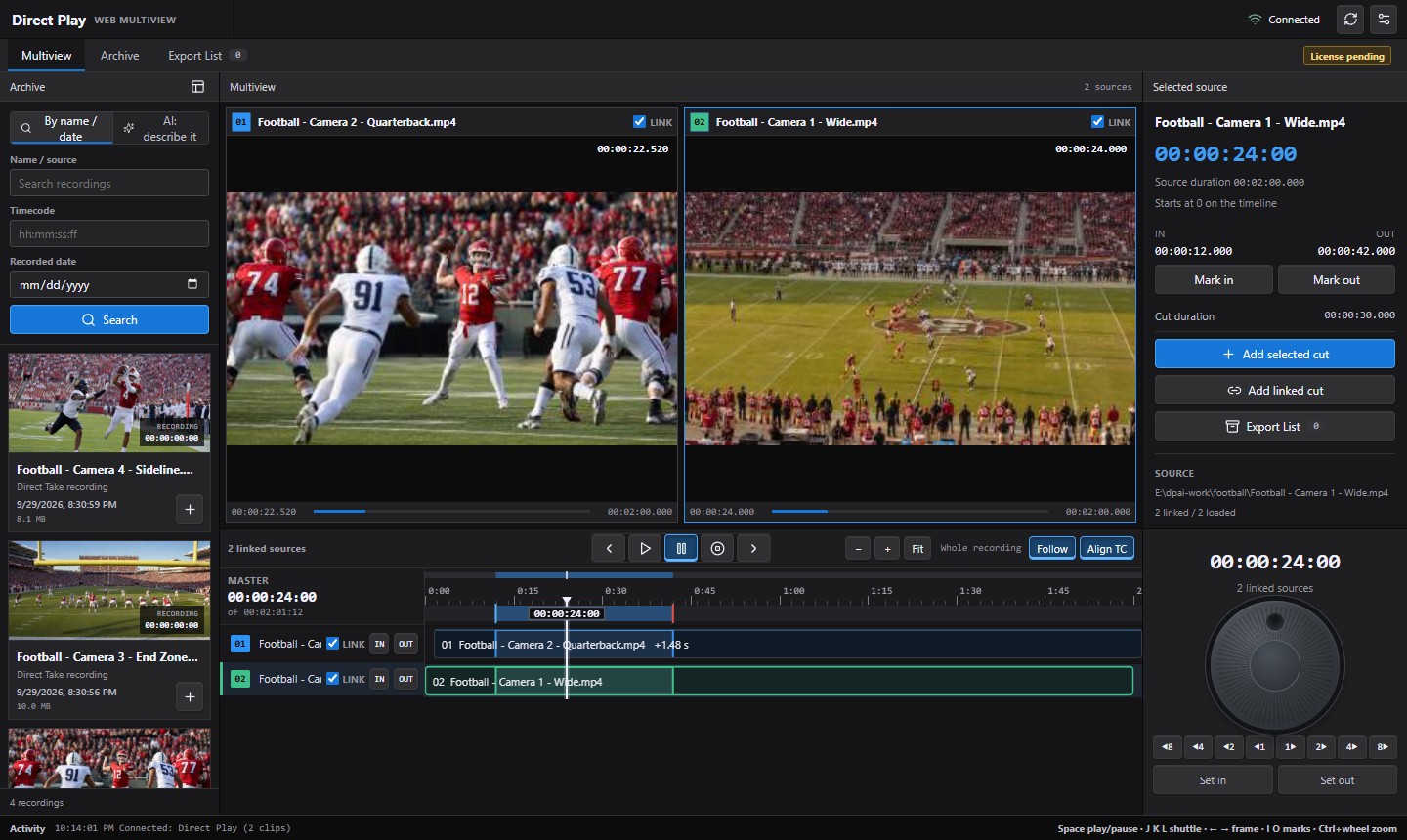Image resolution: width=1407 pixels, height=840 pixels.
Task: Select the AI: describe it search mode
Action: click(x=161, y=129)
